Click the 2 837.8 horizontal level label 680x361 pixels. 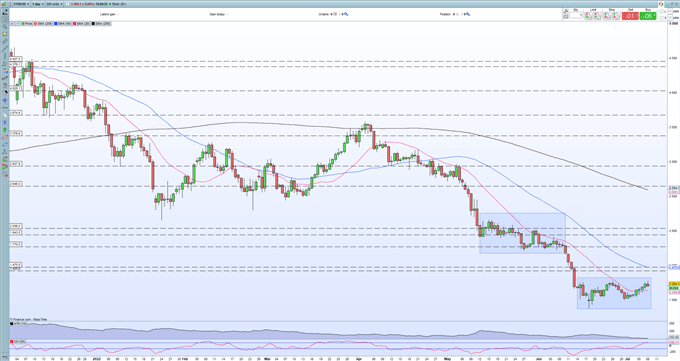[x=16, y=164]
